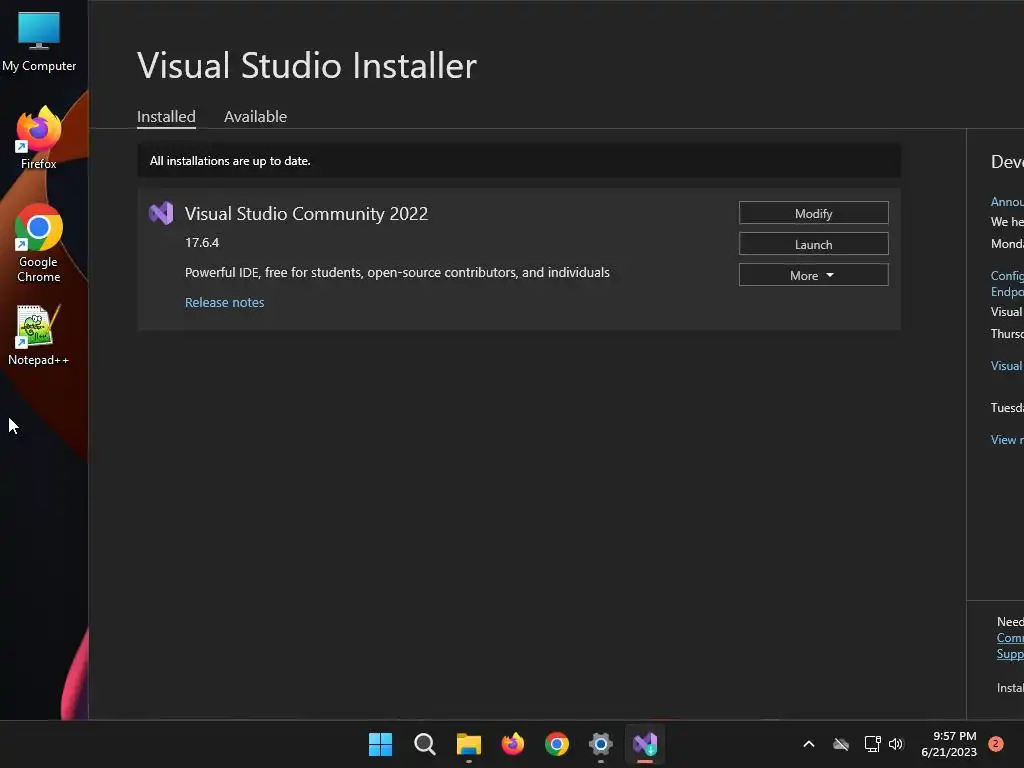Click the Modify button
The width and height of the screenshot is (1024, 768).
[814, 213]
